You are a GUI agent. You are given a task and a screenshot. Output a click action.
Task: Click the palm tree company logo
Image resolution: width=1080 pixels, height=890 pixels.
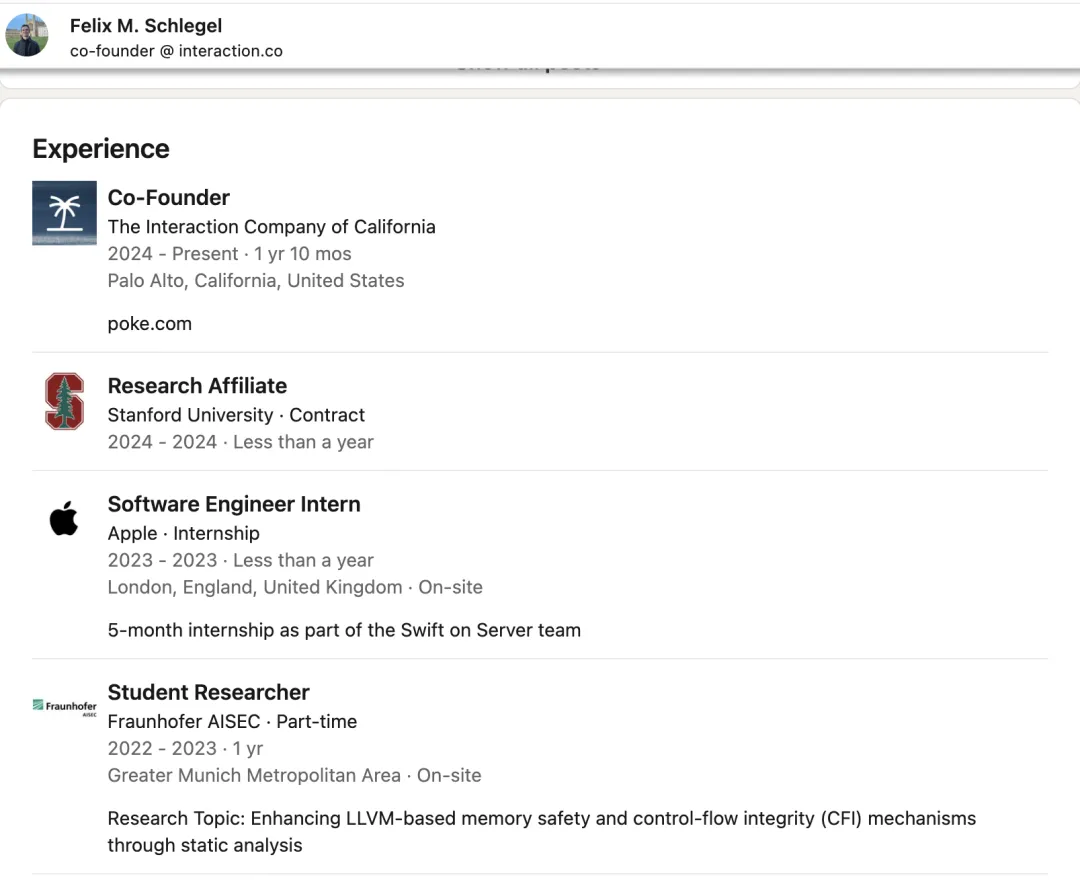[x=64, y=213]
